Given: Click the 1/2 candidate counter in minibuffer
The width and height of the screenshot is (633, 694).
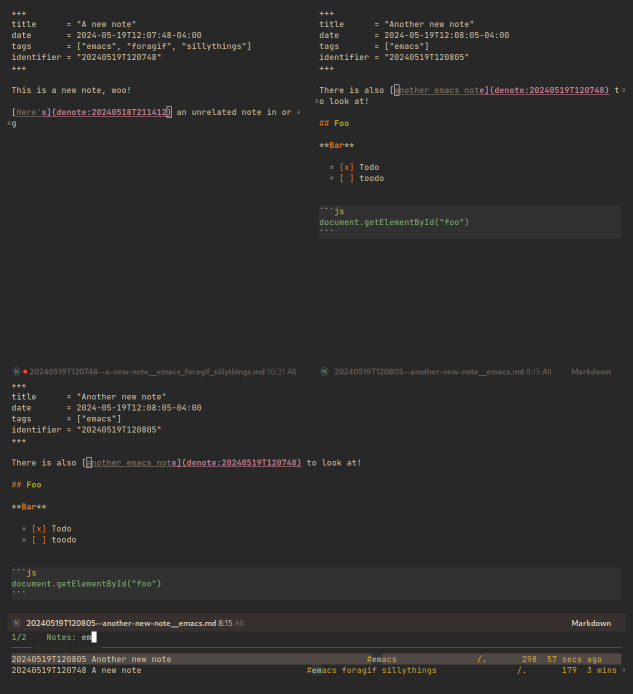Looking at the screenshot, I should pyautogui.click(x=19, y=637).
